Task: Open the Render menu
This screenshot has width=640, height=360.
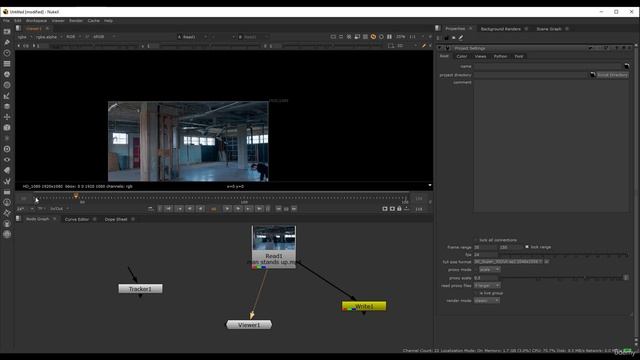Action: click(x=76, y=20)
